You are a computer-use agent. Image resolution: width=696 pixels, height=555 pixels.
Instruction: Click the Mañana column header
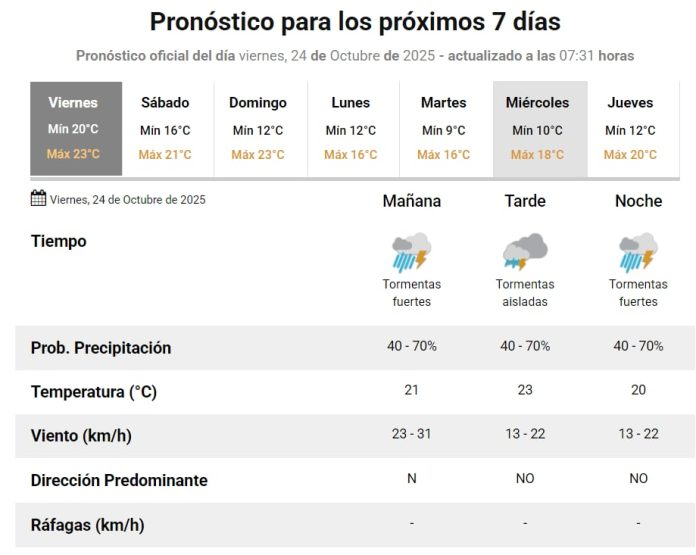coord(411,201)
